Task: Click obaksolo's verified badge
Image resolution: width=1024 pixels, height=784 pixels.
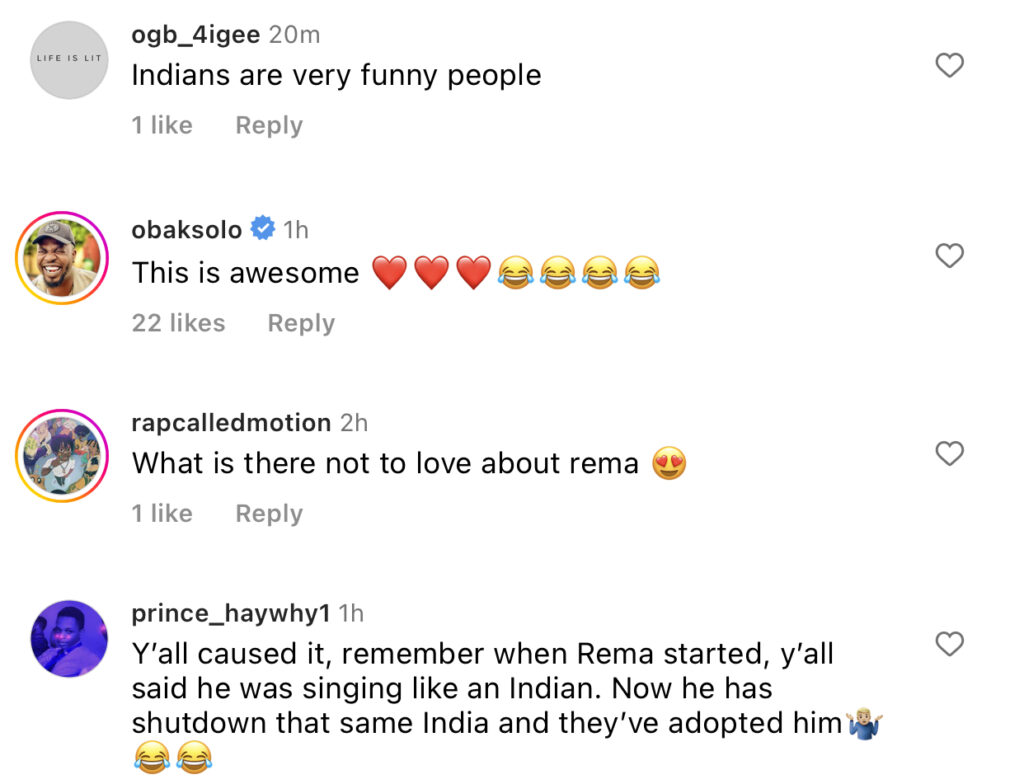Action: [x=263, y=230]
